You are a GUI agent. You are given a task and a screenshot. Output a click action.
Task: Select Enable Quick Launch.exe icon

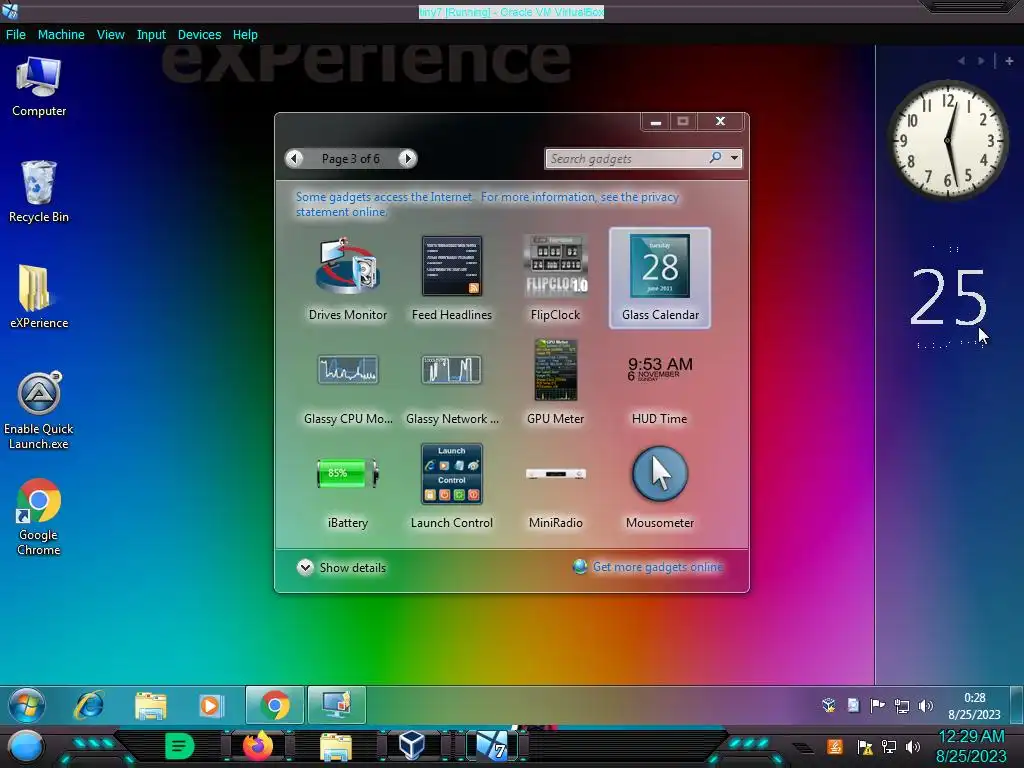tap(39, 411)
